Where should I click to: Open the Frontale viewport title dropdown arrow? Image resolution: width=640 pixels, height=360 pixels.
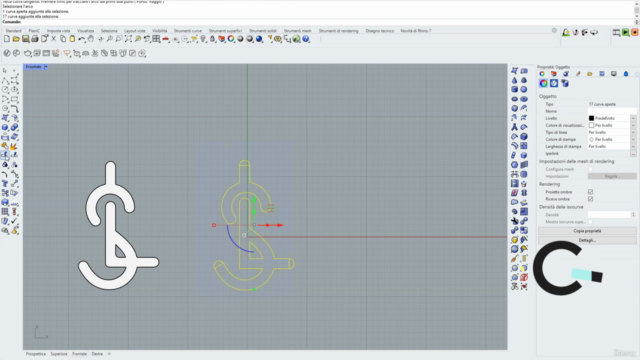point(46,67)
